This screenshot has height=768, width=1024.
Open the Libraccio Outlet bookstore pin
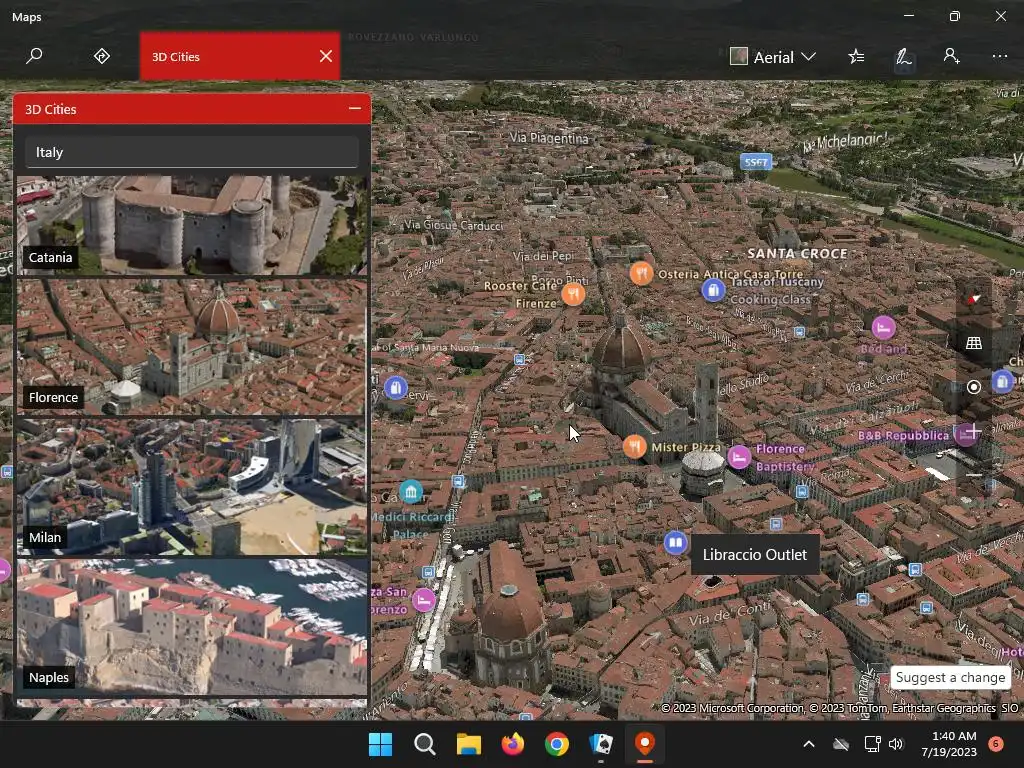[x=675, y=542]
